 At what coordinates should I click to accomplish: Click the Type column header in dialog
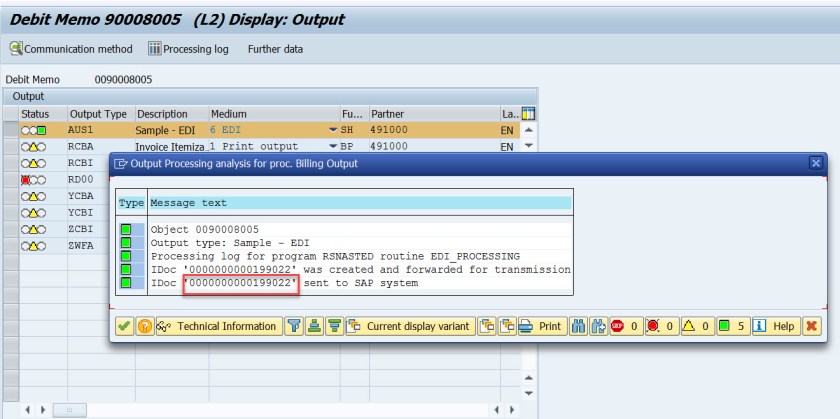click(x=132, y=203)
